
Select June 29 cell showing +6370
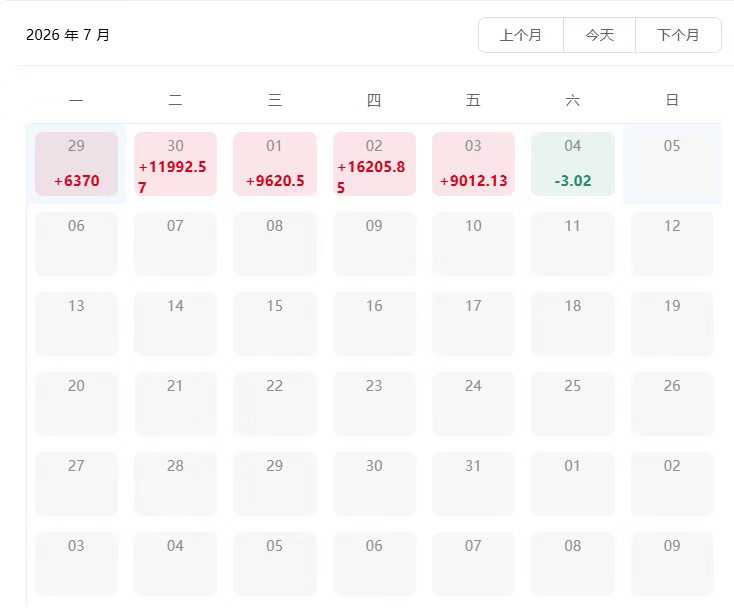coord(76,164)
